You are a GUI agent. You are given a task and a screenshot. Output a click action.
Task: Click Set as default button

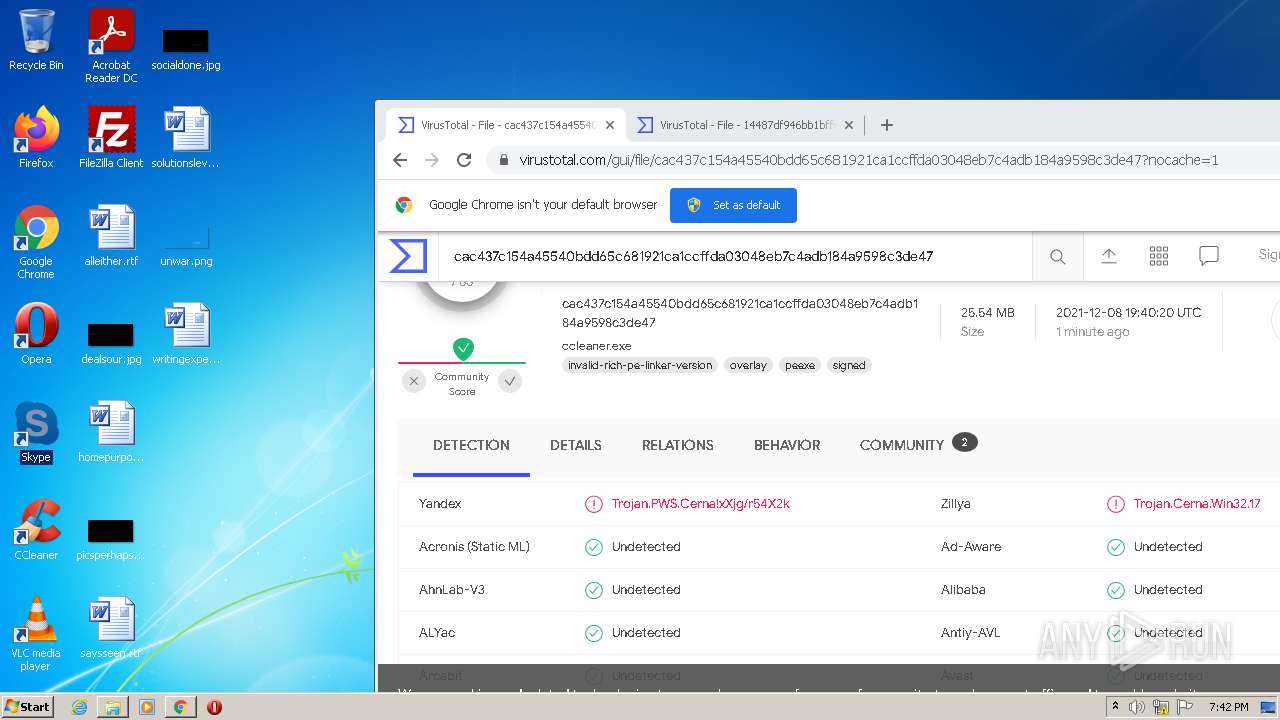733,205
